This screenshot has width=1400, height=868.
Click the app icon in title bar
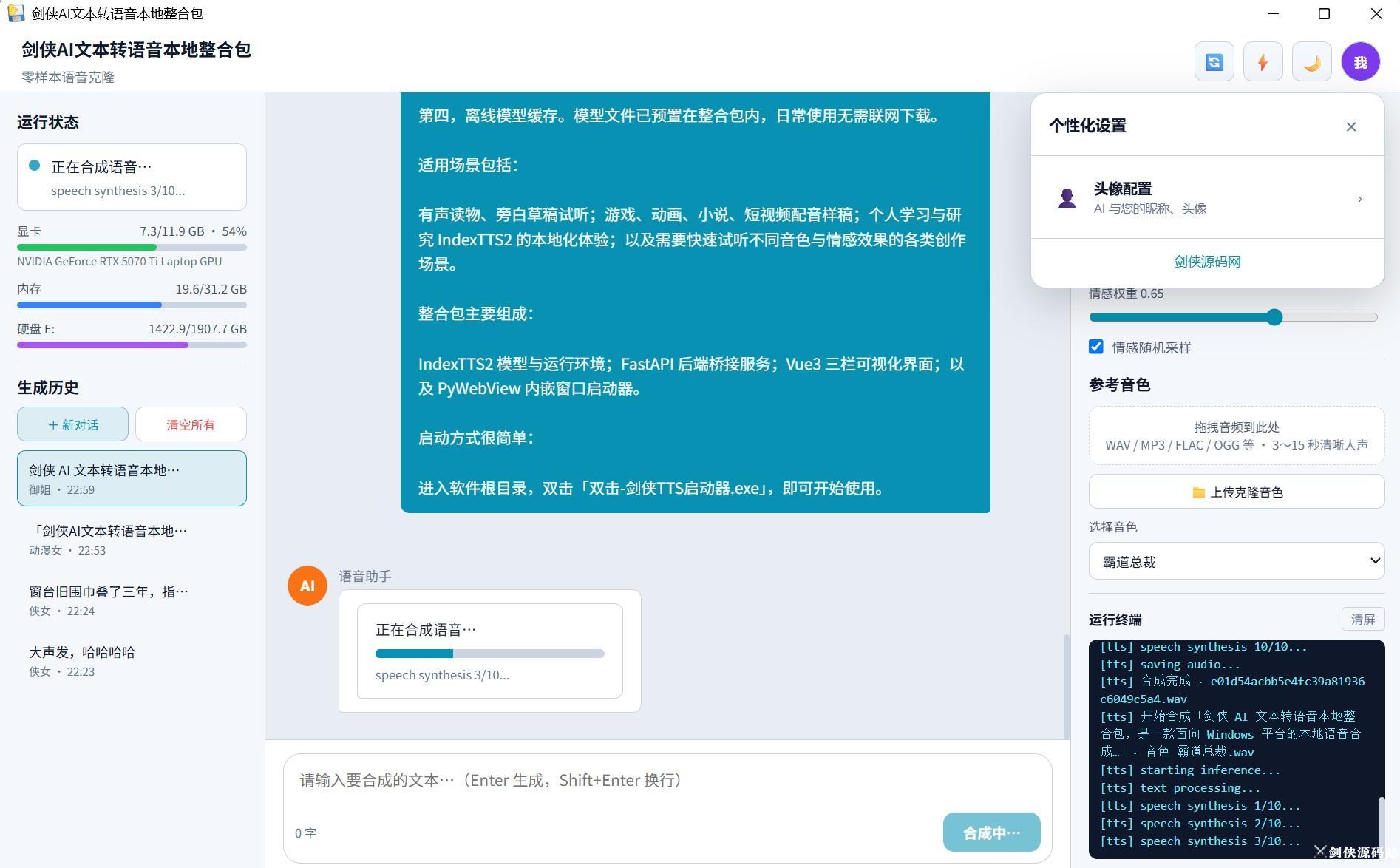pyautogui.click(x=16, y=13)
